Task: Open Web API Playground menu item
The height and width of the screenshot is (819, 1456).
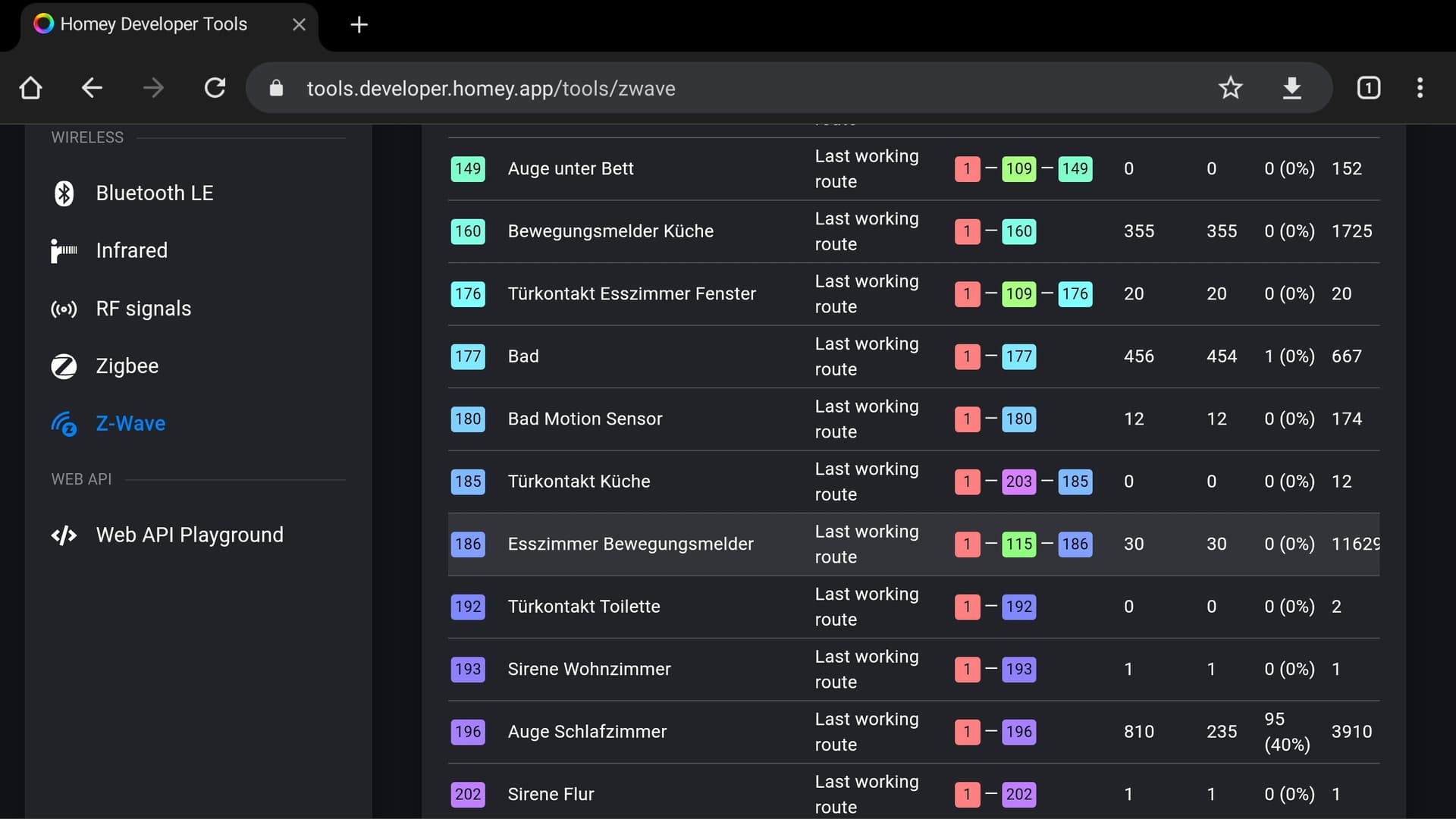Action: (190, 535)
